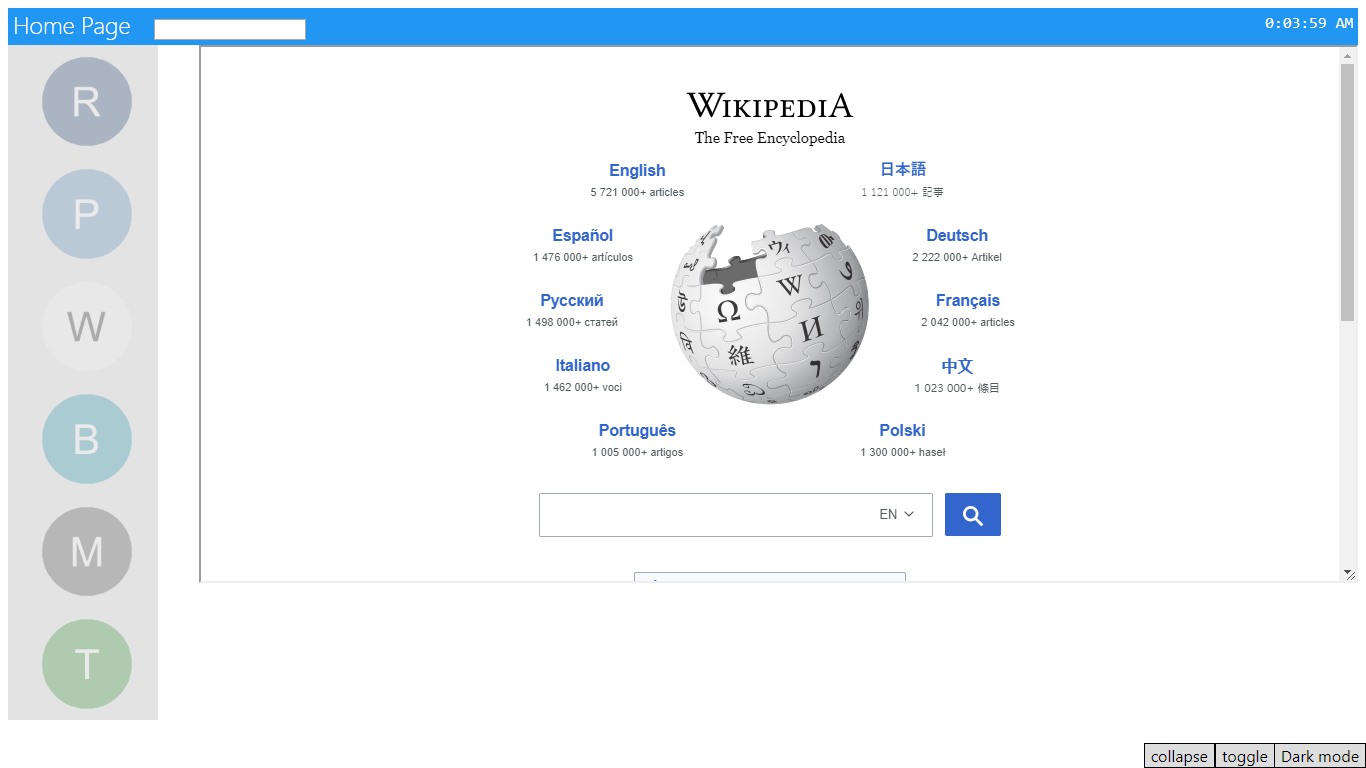Click 'The Free Encyclopedia' tagline
The height and width of the screenshot is (768, 1366).
pyautogui.click(x=770, y=138)
